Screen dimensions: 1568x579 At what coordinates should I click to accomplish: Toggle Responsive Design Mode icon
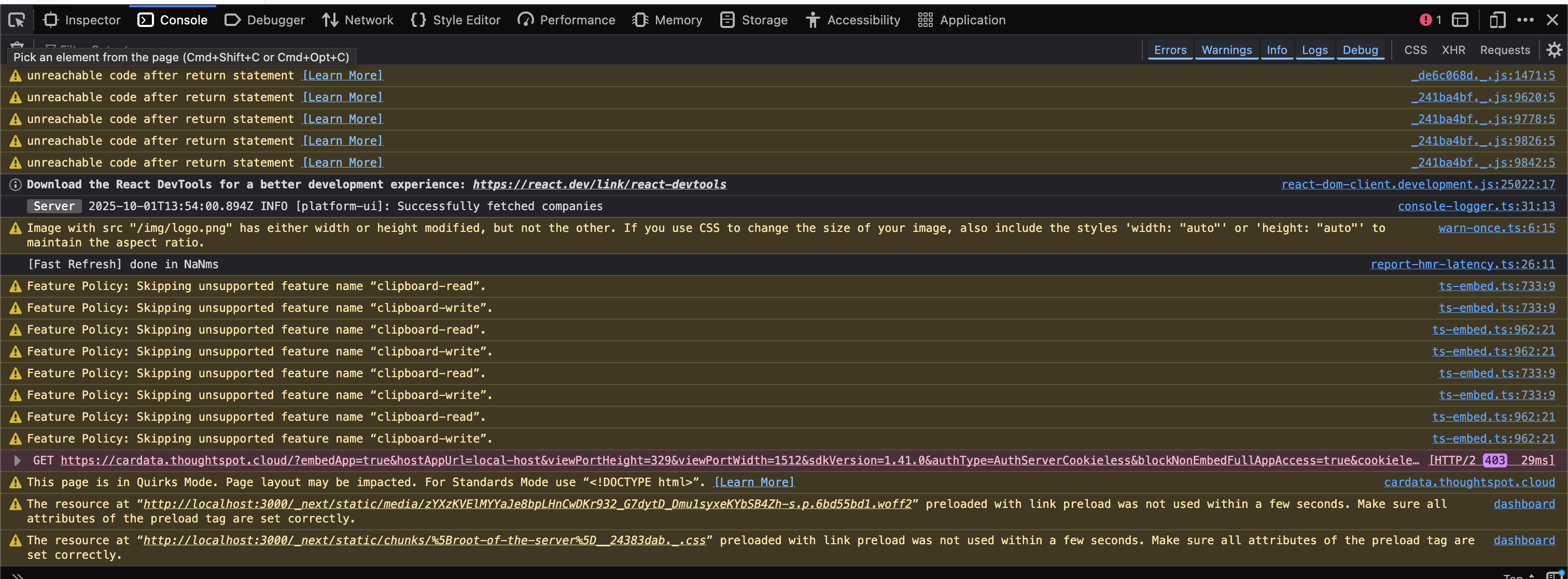coord(1497,20)
